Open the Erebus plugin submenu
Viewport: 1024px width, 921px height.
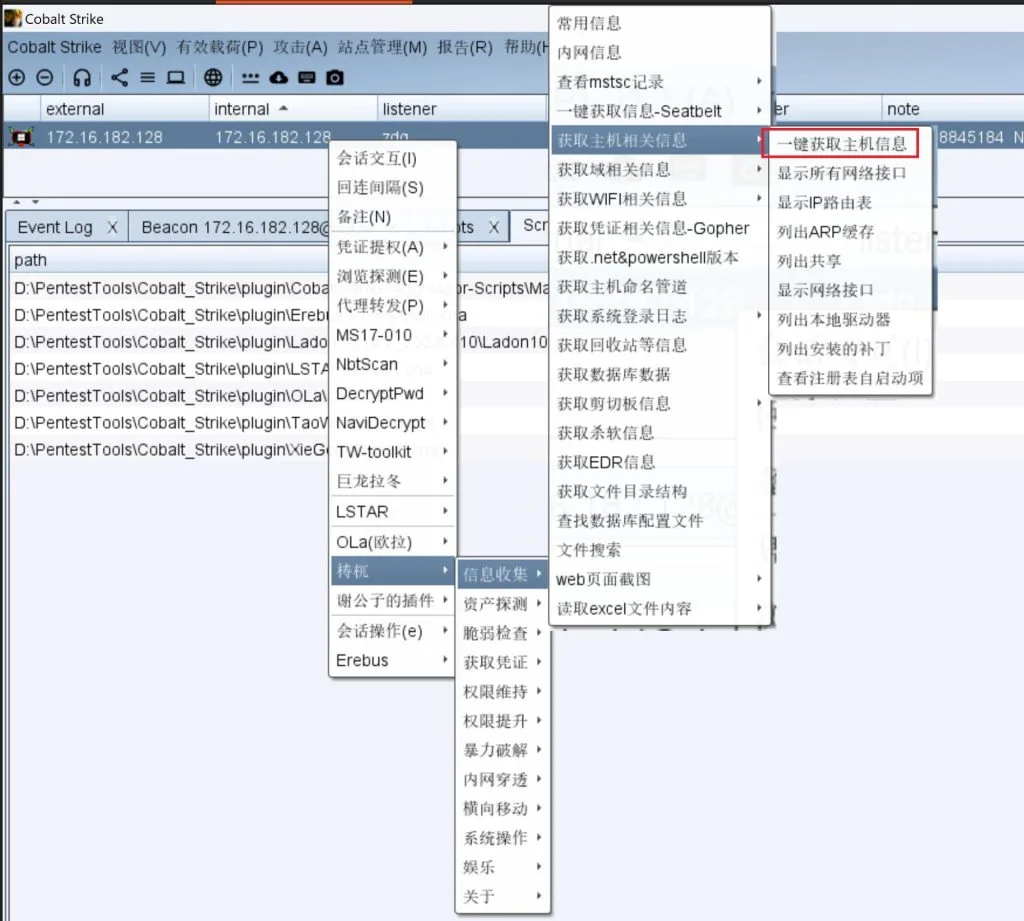coord(392,660)
